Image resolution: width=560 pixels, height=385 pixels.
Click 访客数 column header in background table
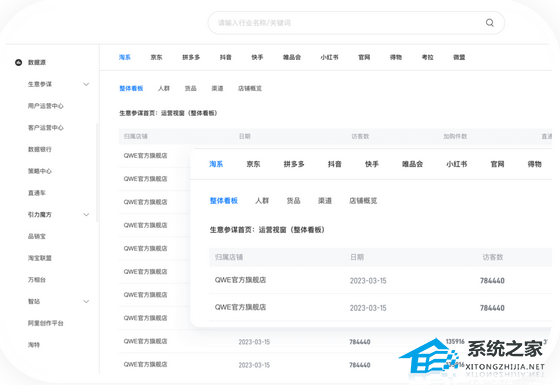pos(360,136)
